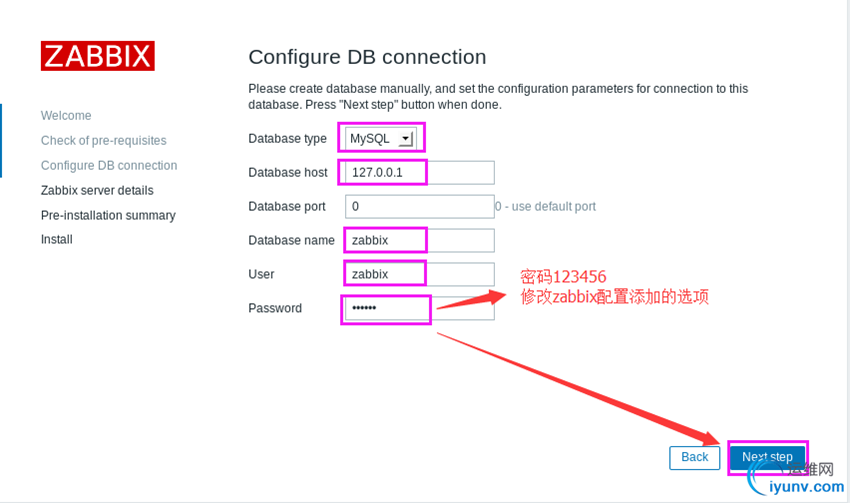This screenshot has height=503, width=850.
Task: Go to the Welcome setup step
Action: [x=66, y=116]
